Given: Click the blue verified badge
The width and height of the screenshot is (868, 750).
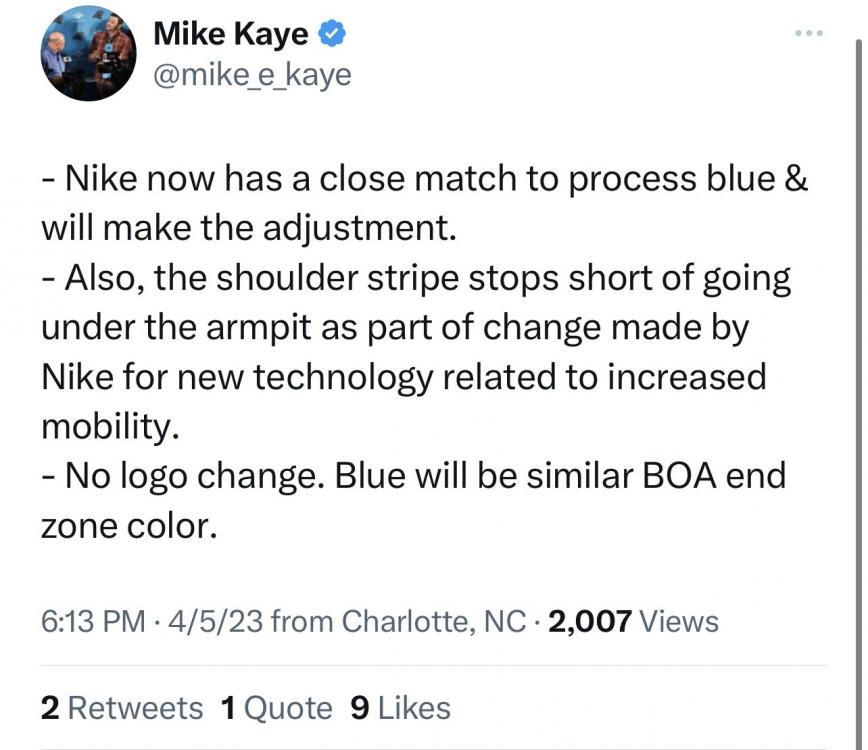Looking at the screenshot, I should click(x=333, y=34).
